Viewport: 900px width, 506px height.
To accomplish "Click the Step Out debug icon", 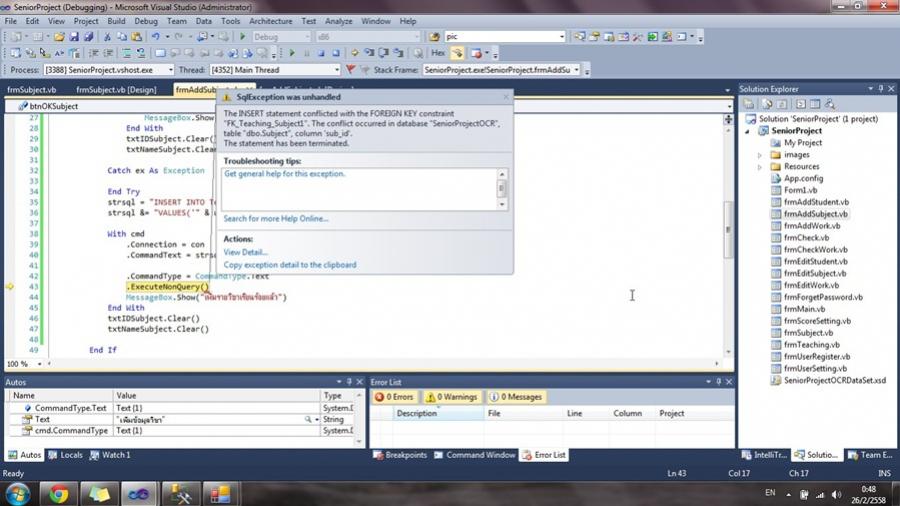I will click(398, 53).
